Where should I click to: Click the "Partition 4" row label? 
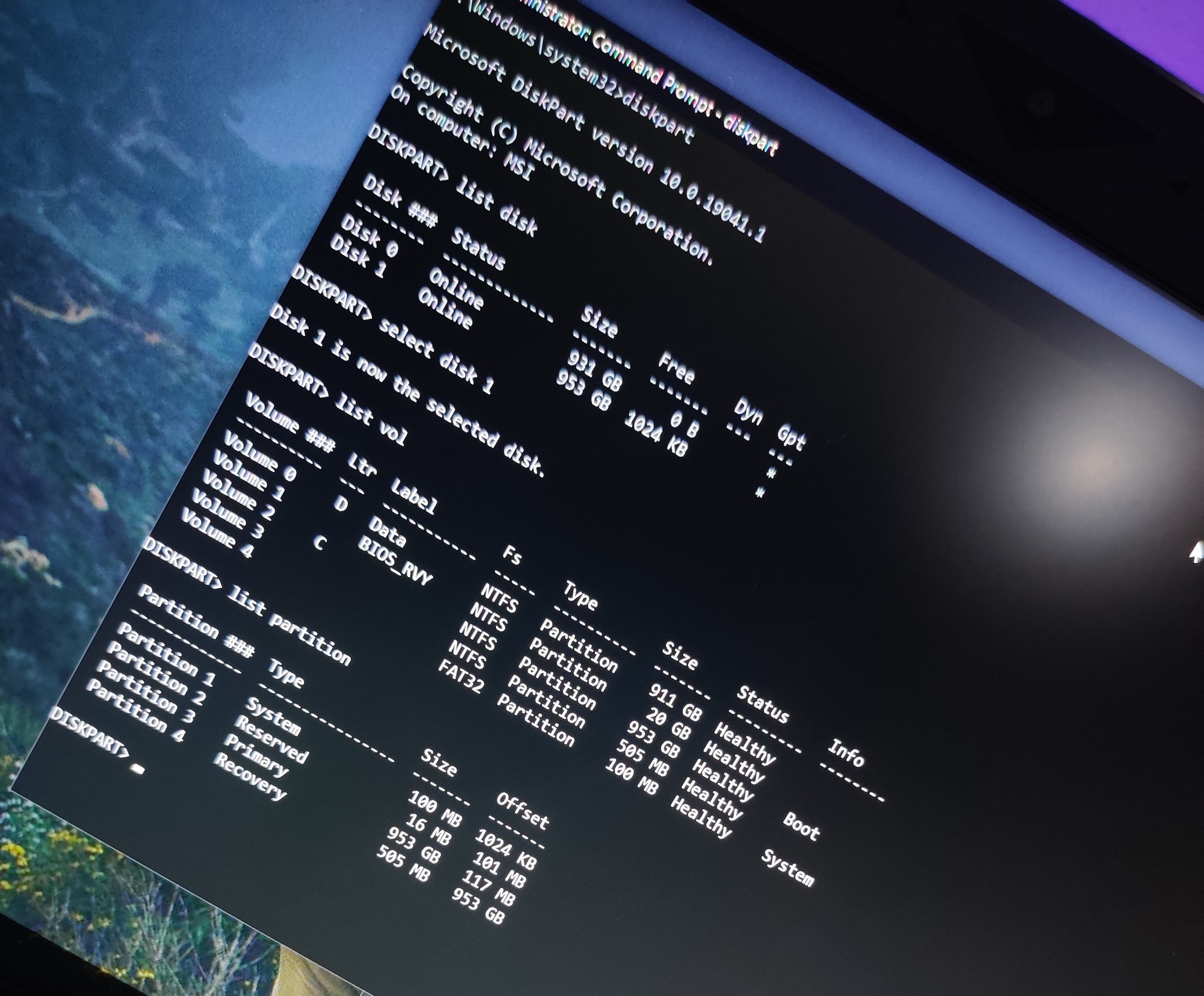(135, 711)
